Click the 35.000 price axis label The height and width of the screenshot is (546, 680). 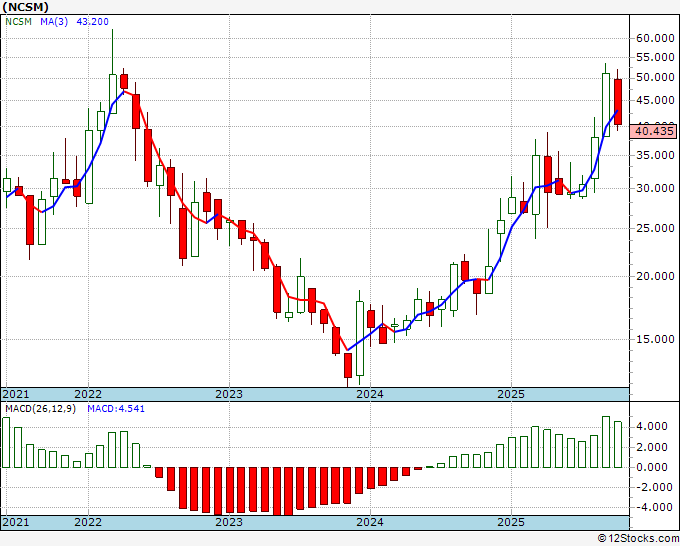click(x=655, y=155)
